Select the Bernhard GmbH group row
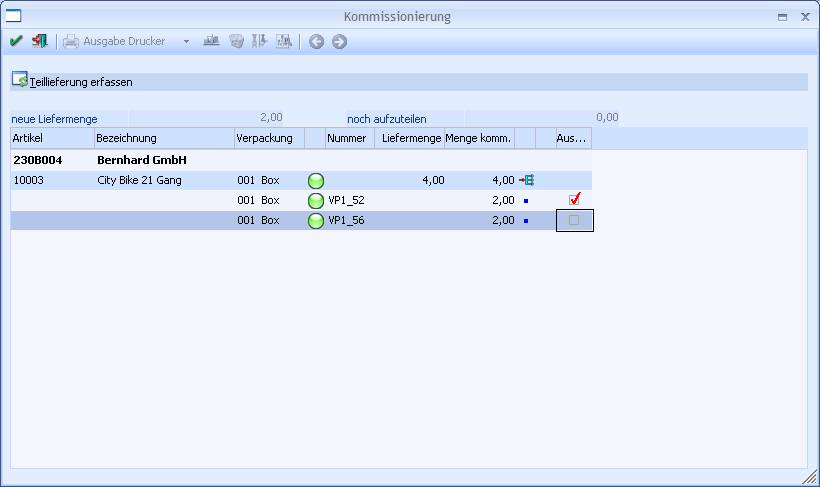820x487 pixels. pos(301,160)
